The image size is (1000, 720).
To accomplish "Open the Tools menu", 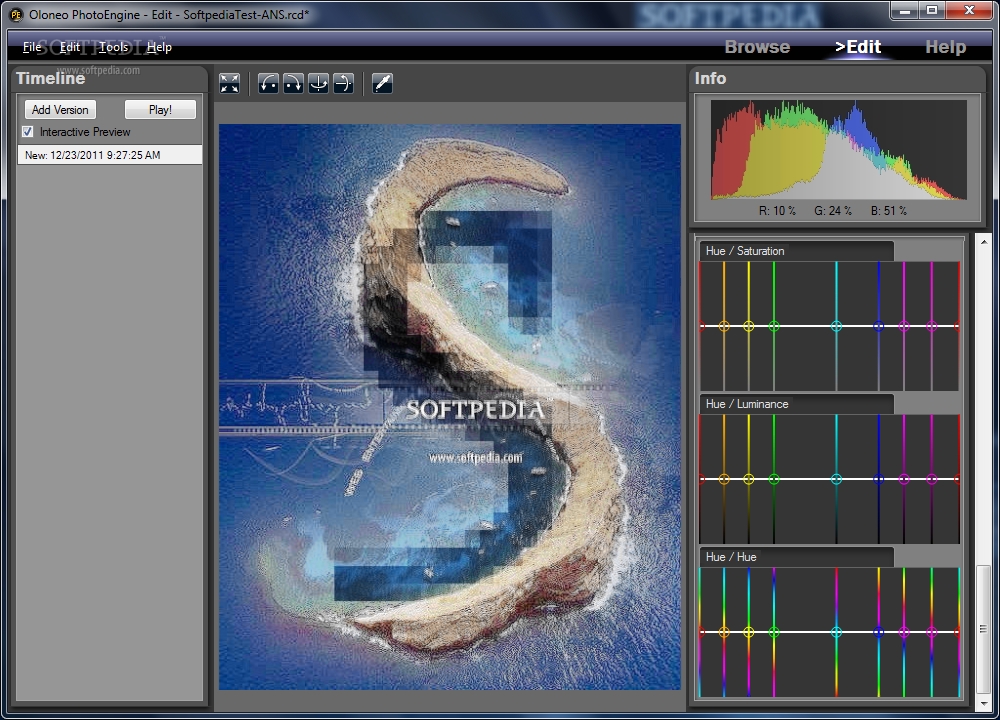I will coord(114,47).
